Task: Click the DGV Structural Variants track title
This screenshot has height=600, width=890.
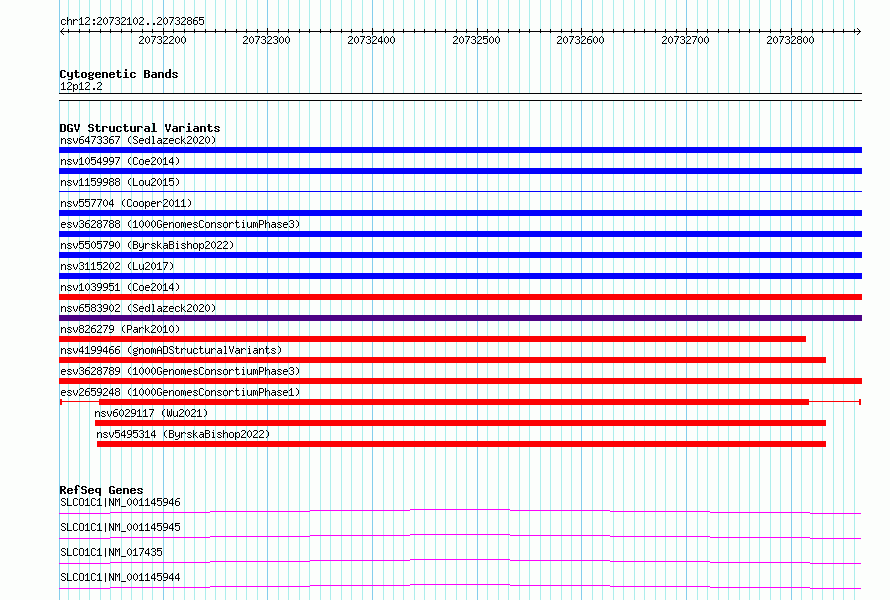Action: [x=140, y=128]
